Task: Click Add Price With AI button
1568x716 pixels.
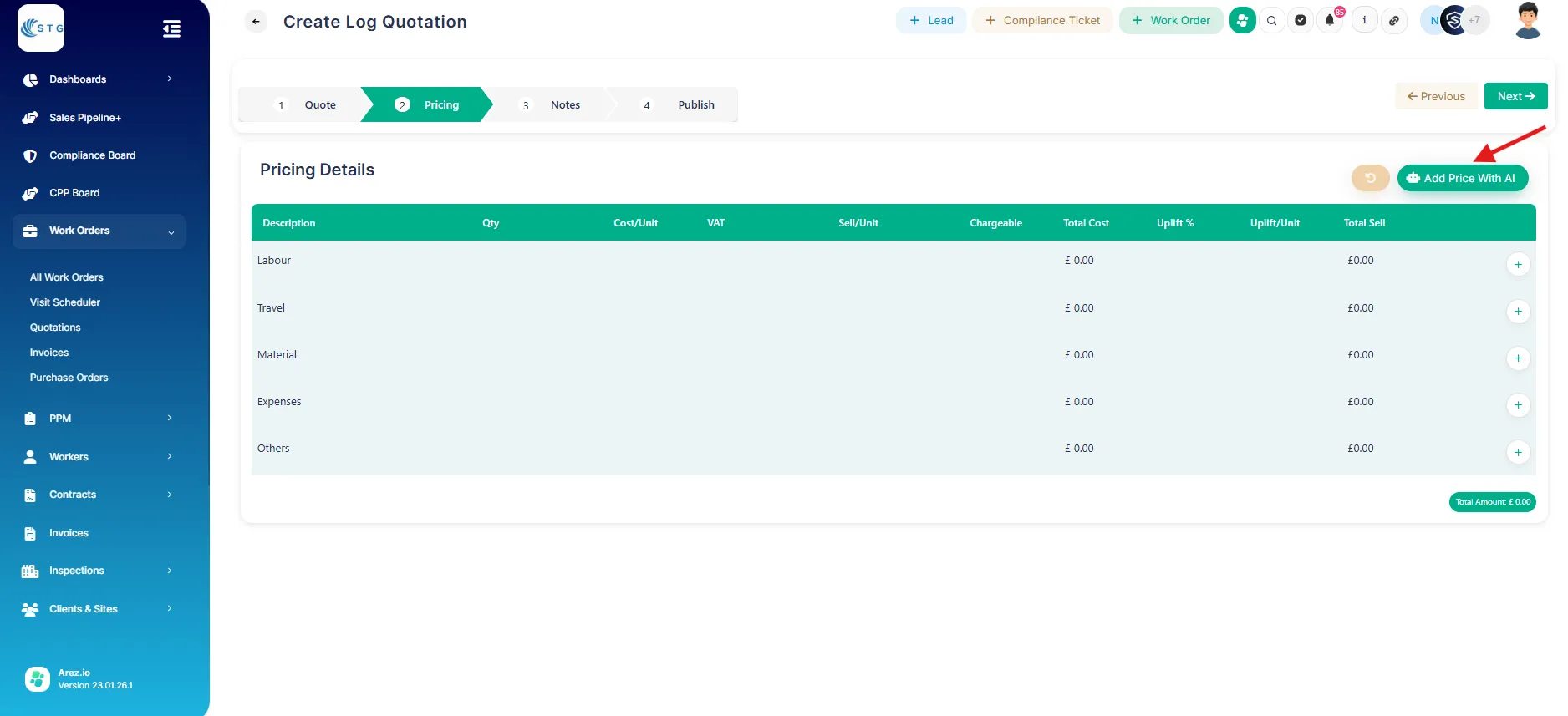Action: [x=1462, y=178]
